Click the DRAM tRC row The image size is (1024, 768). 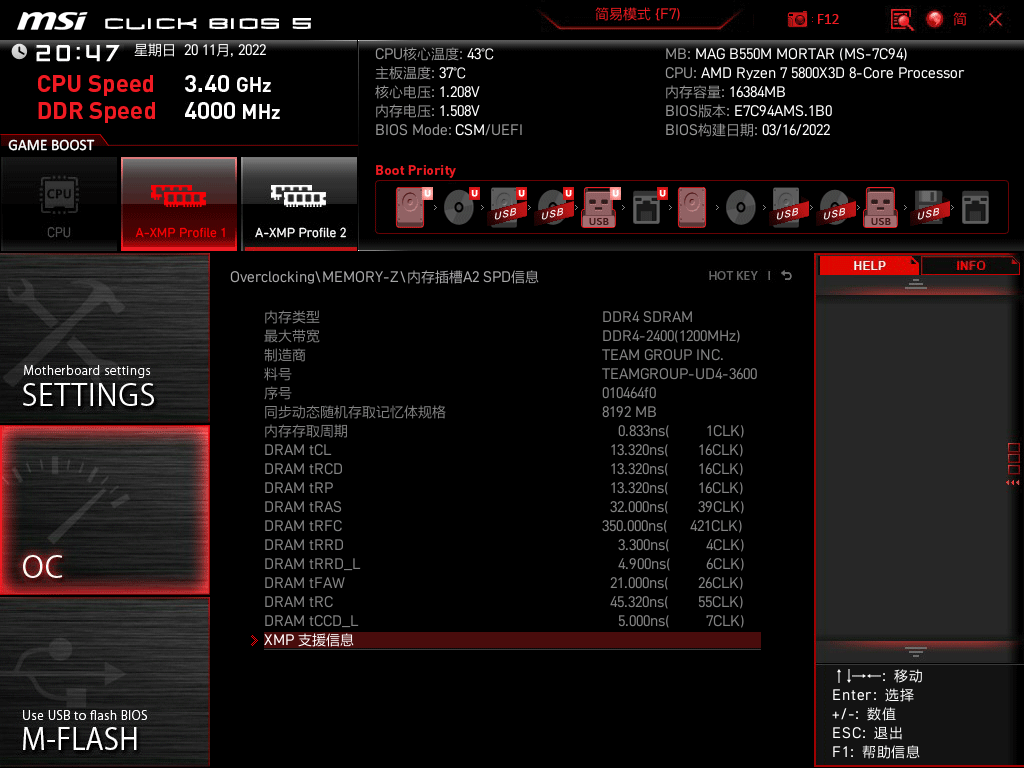click(x=512, y=601)
